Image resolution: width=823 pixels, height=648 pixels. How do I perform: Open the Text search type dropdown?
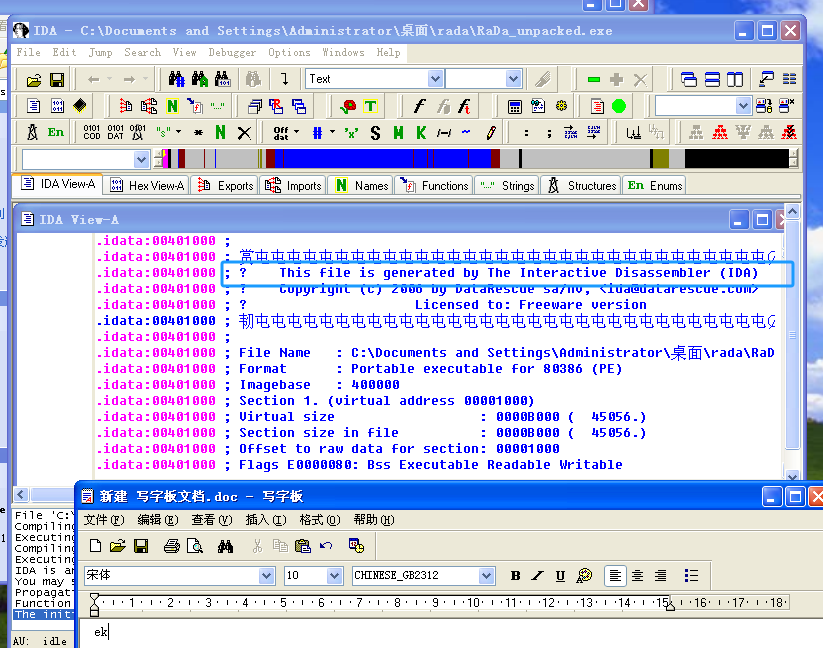pos(435,79)
